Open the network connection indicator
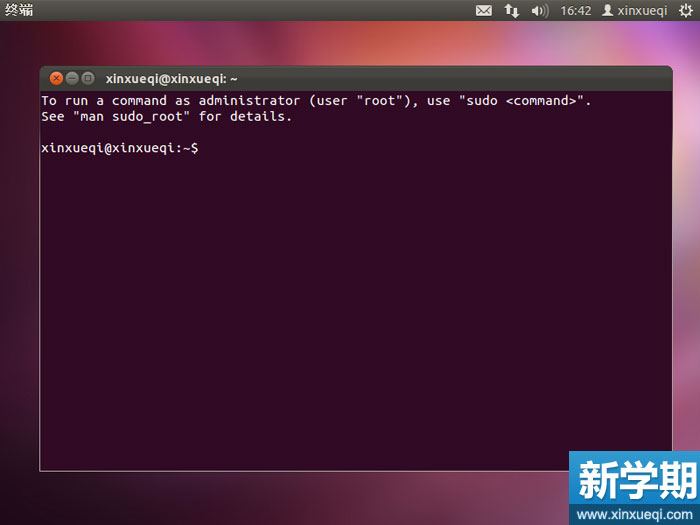The width and height of the screenshot is (700, 525). pyautogui.click(x=512, y=10)
